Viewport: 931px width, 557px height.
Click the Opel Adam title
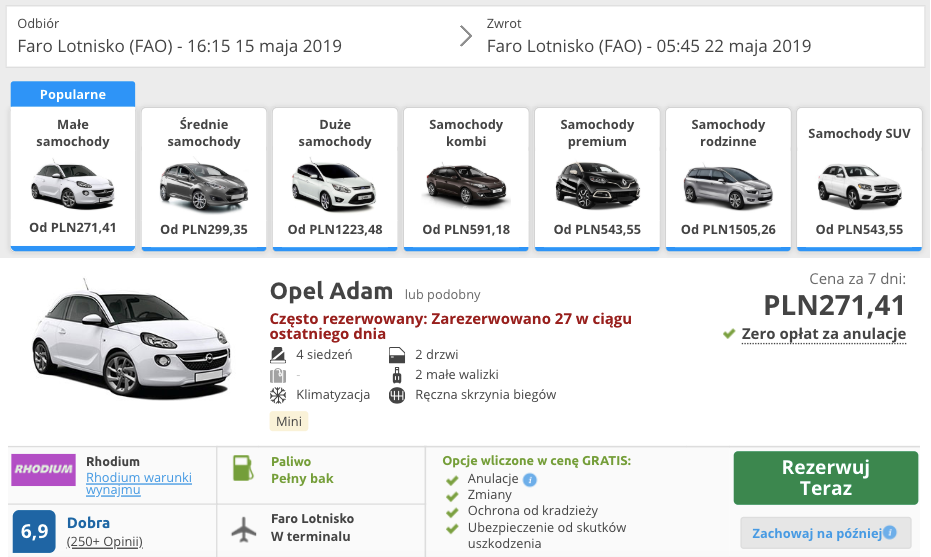coord(331,291)
